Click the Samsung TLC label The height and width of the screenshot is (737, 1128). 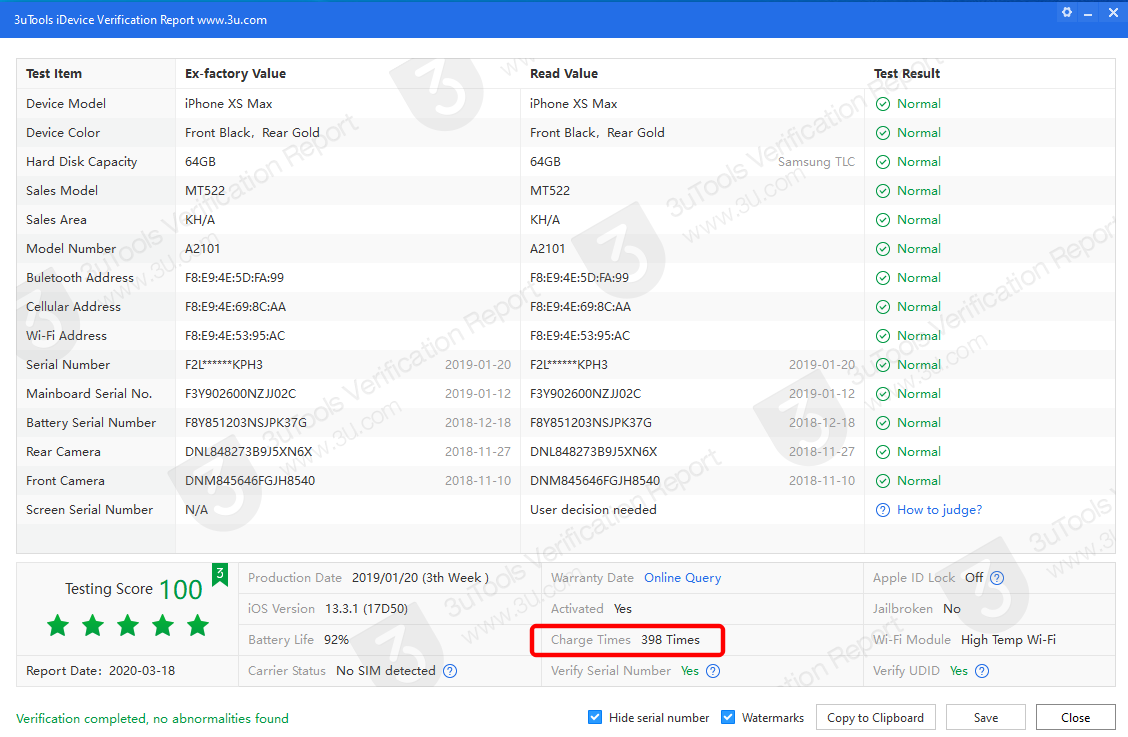(817, 162)
